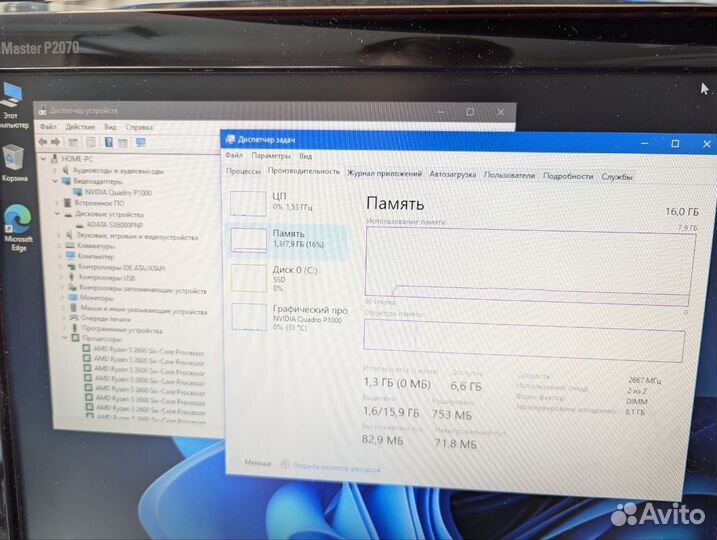Click the 2667 МГц speed value
The height and width of the screenshot is (540, 717).
[644, 380]
